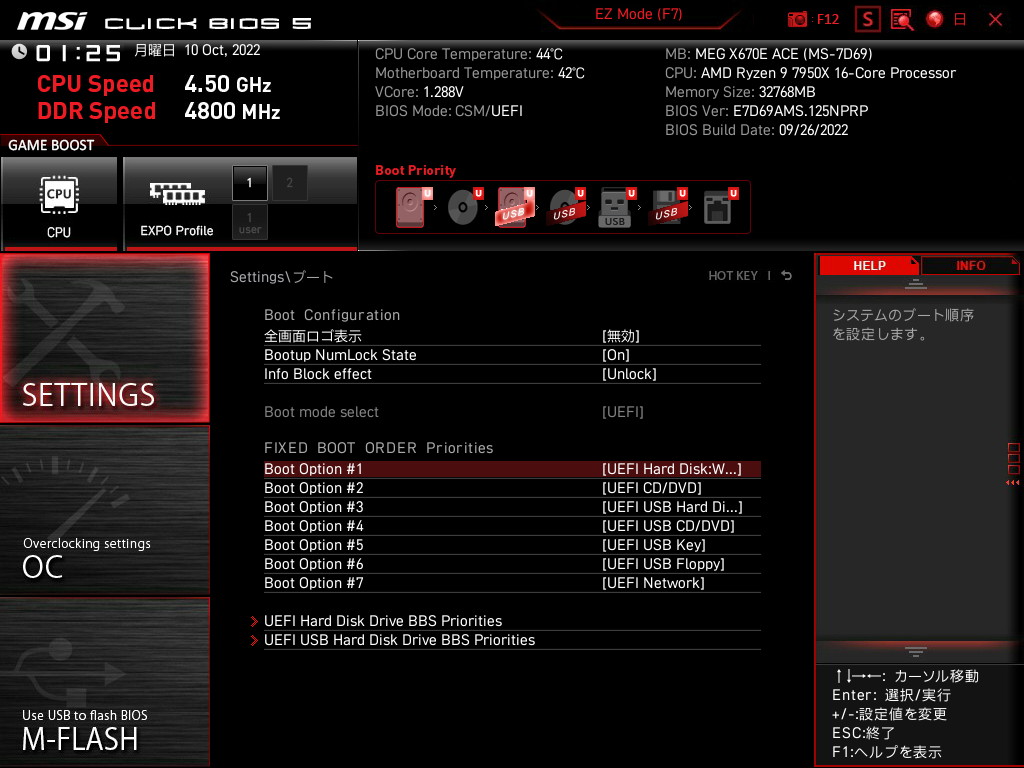
Task: Switch to EZ Mode (F7)
Action: [639, 14]
